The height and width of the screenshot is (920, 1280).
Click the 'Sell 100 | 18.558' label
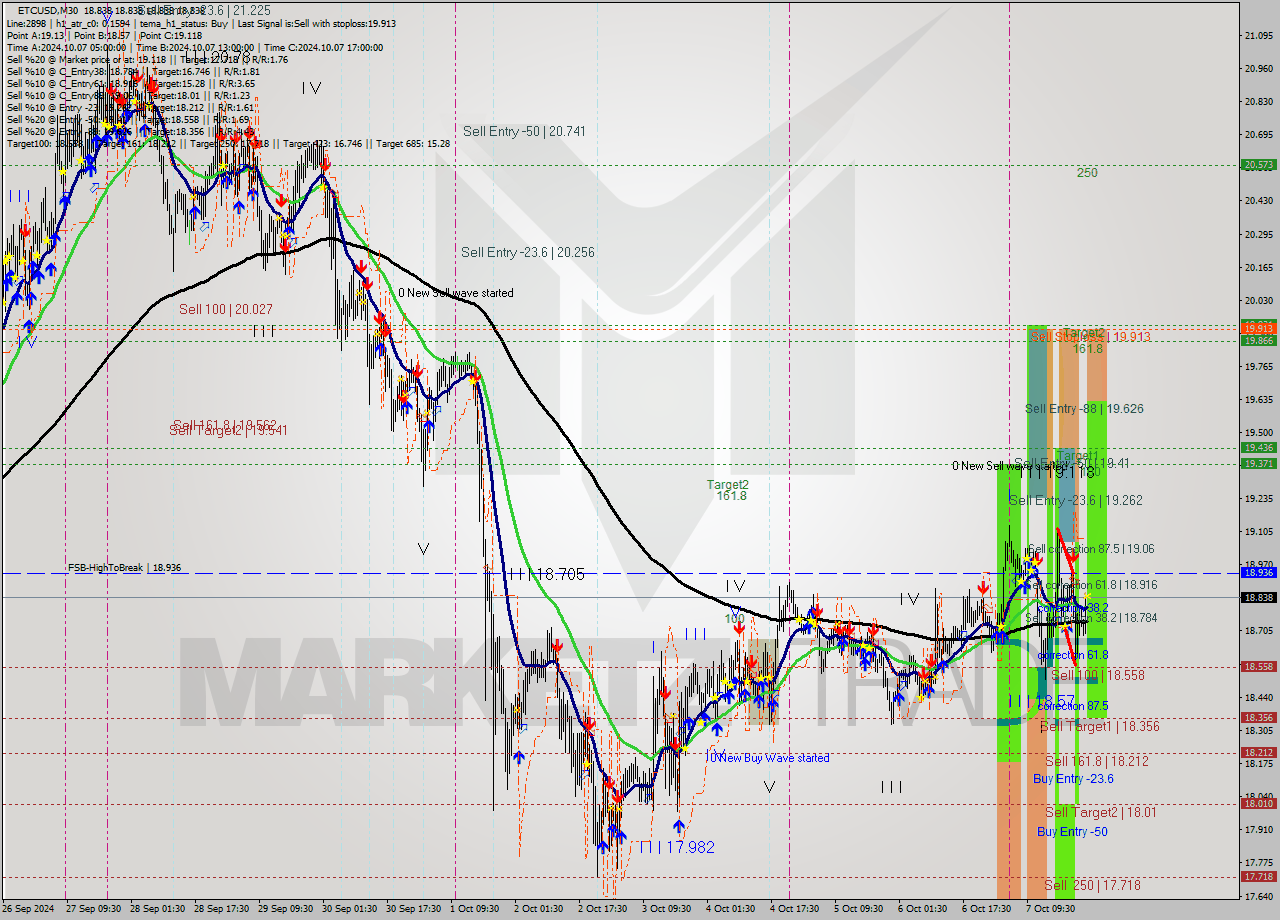click(1098, 676)
